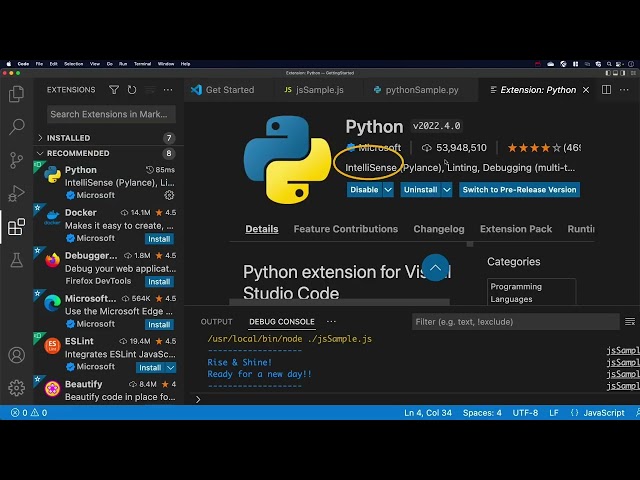Open the Source Control view

16,160
